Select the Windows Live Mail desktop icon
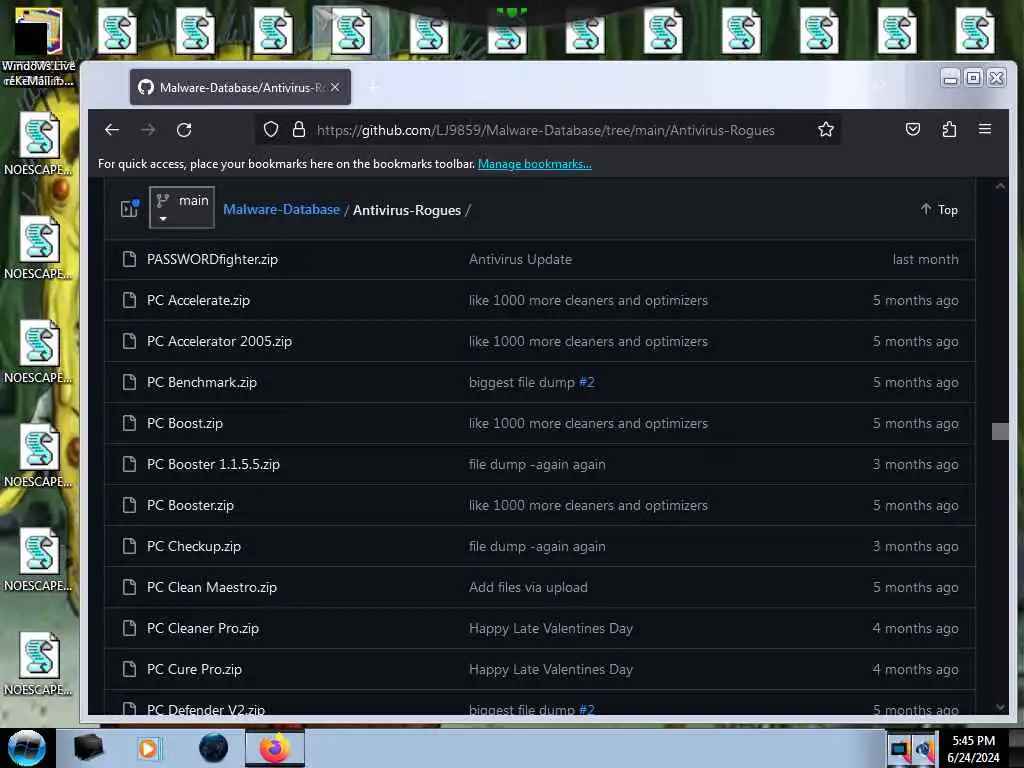The height and width of the screenshot is (768, 1024). (39, 46)
